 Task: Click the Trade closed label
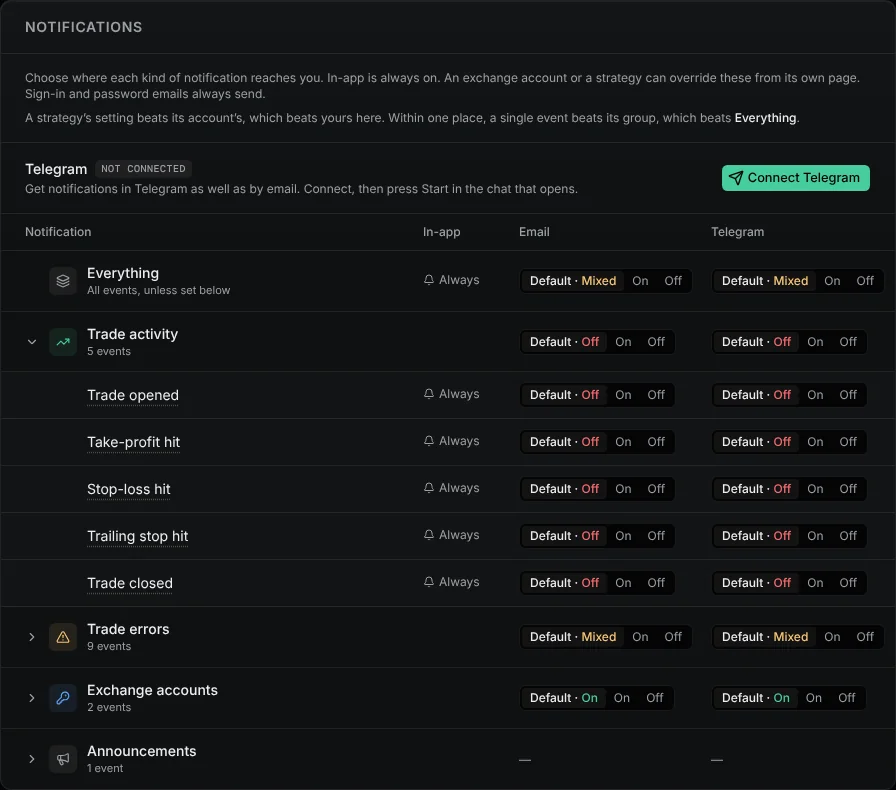tap(130, 582)
